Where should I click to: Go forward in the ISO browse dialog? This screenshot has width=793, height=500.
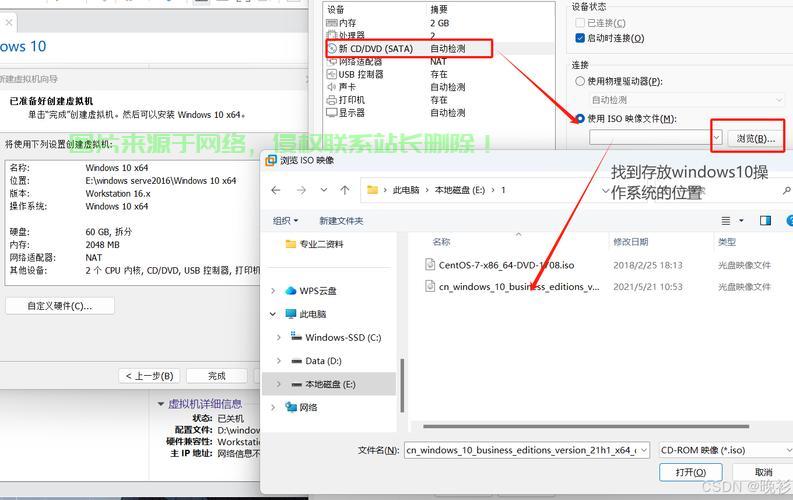tap(301, 190)
